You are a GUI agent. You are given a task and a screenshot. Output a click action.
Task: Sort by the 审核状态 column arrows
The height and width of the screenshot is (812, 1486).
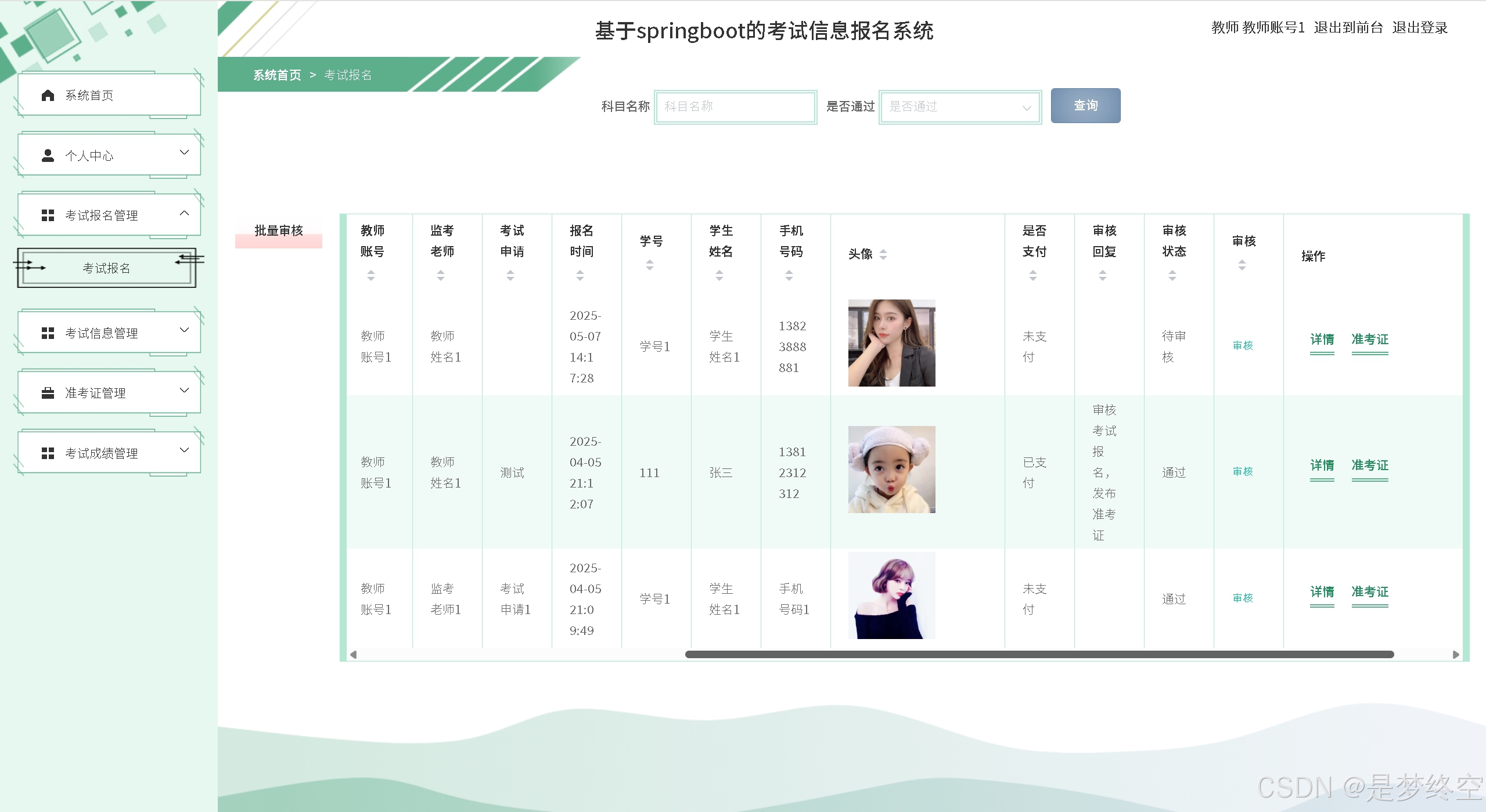[1172, 276]
